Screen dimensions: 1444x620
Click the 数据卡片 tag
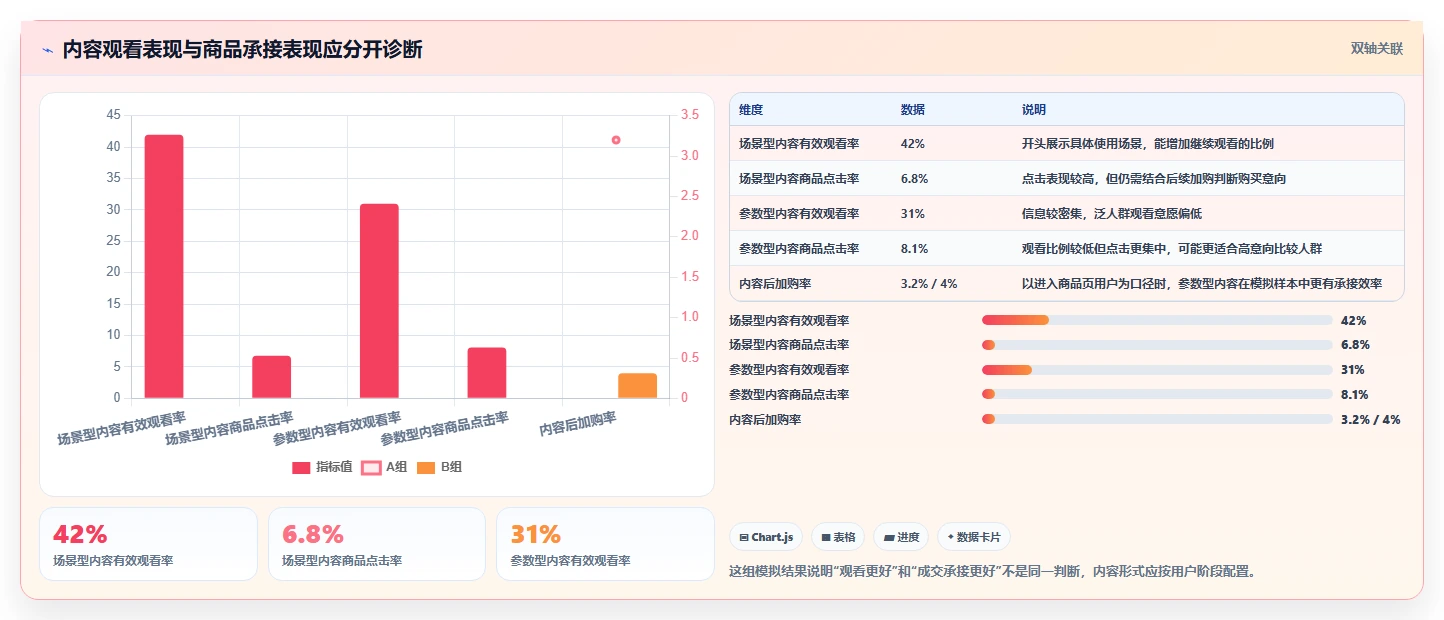tap(974, 537)
